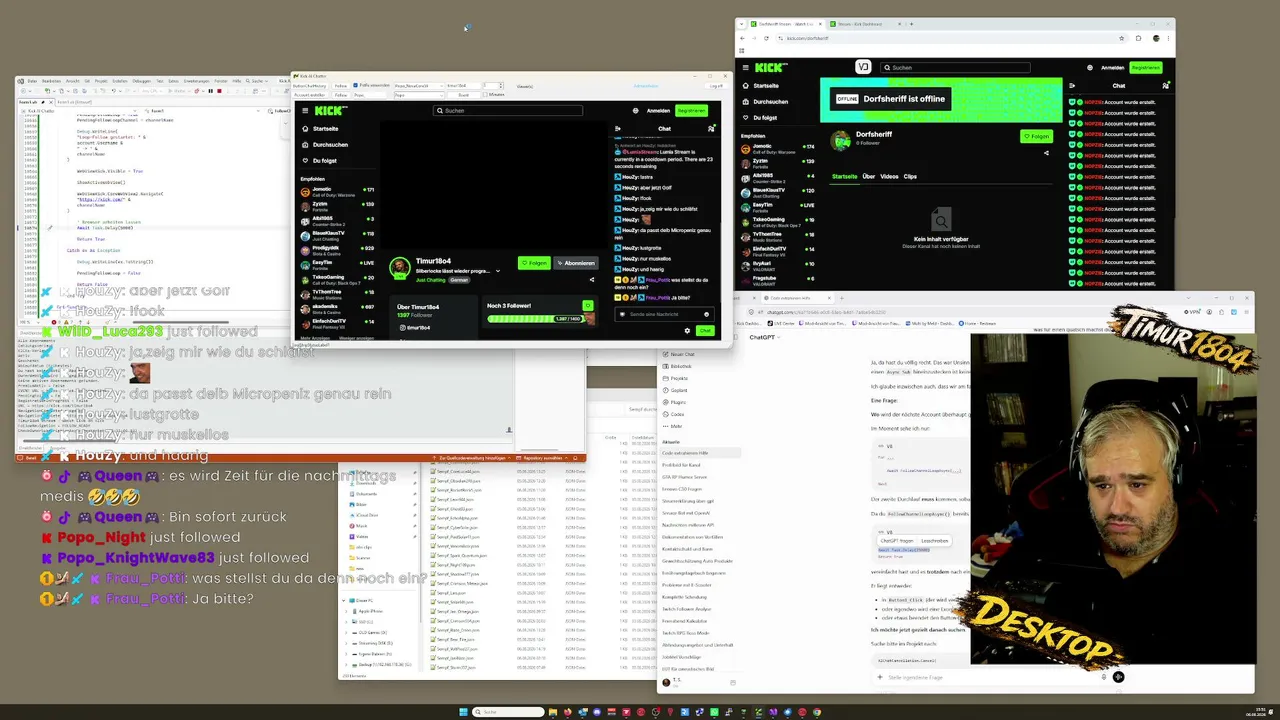This screenshot has height=720, width=1280.
Task: Select Dorfsheriff browser tab in Chrome
Action: (x=788, y=23)
